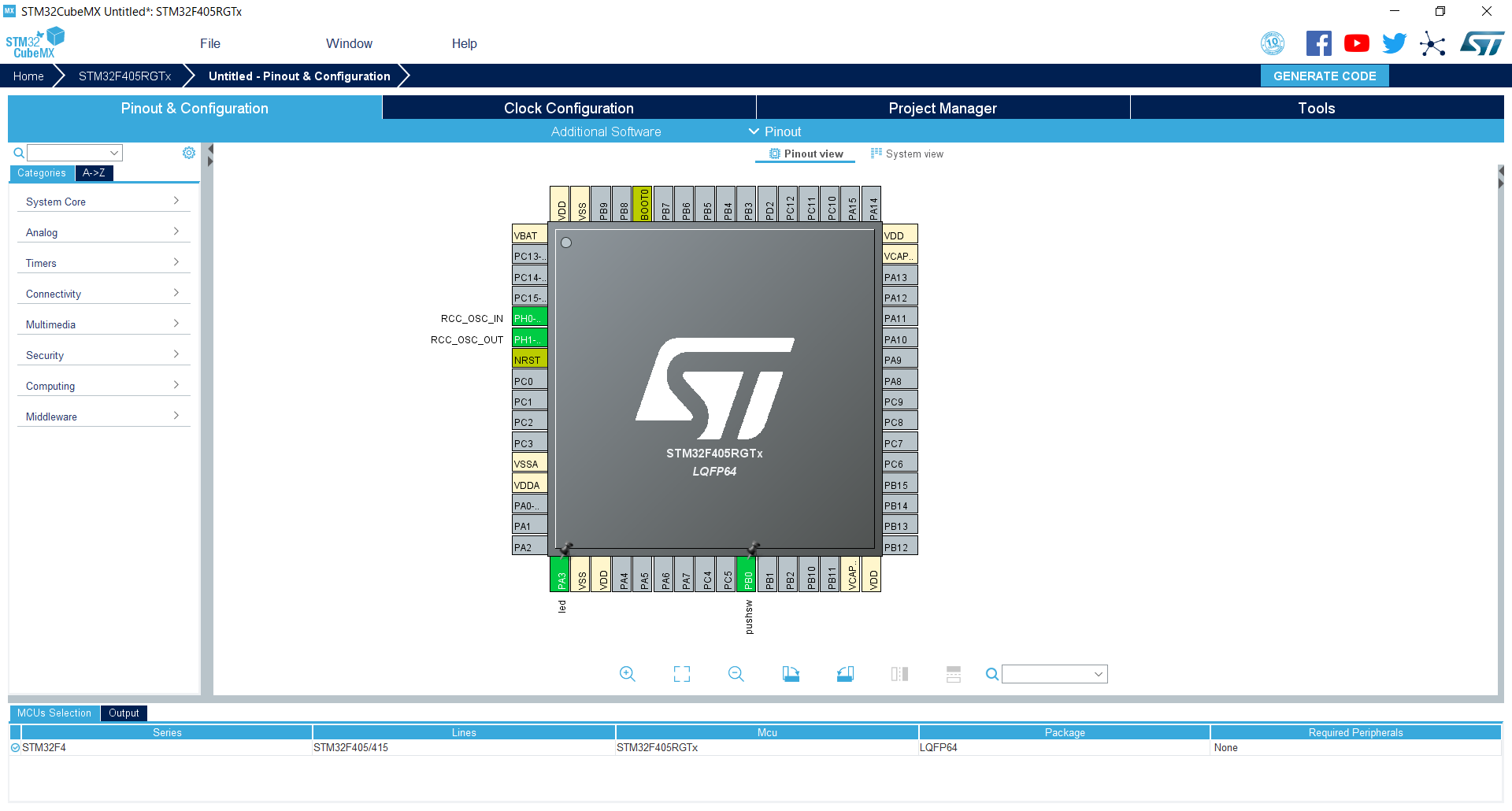
Task: Select the green PA3 led pin
Action: 560,574
